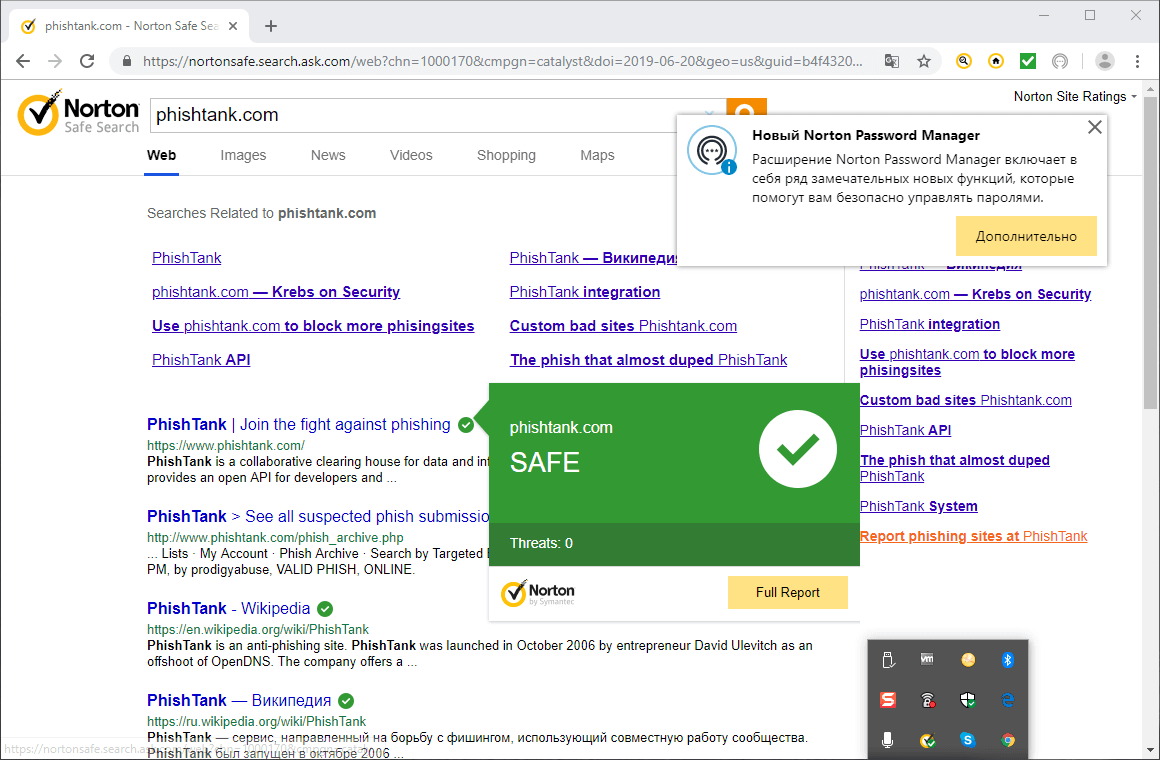Click the safe rating icon next to PhishTank — Википедия
The width and height of the screenshot is (1160, 760).
pos(345,701)
